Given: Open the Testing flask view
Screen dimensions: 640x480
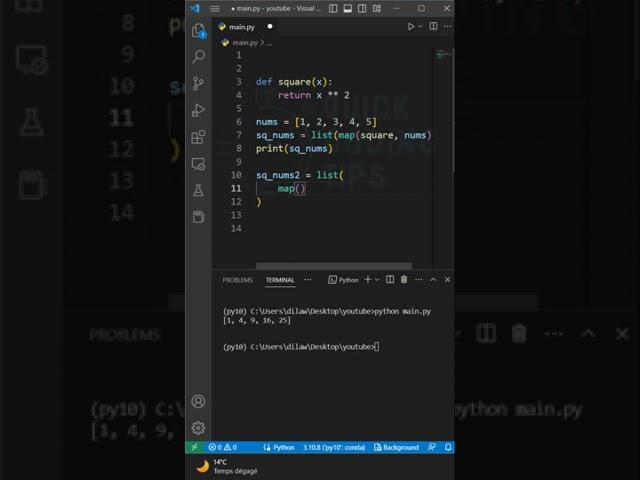Looking at the screenshot, I should [x=198, y=190].
